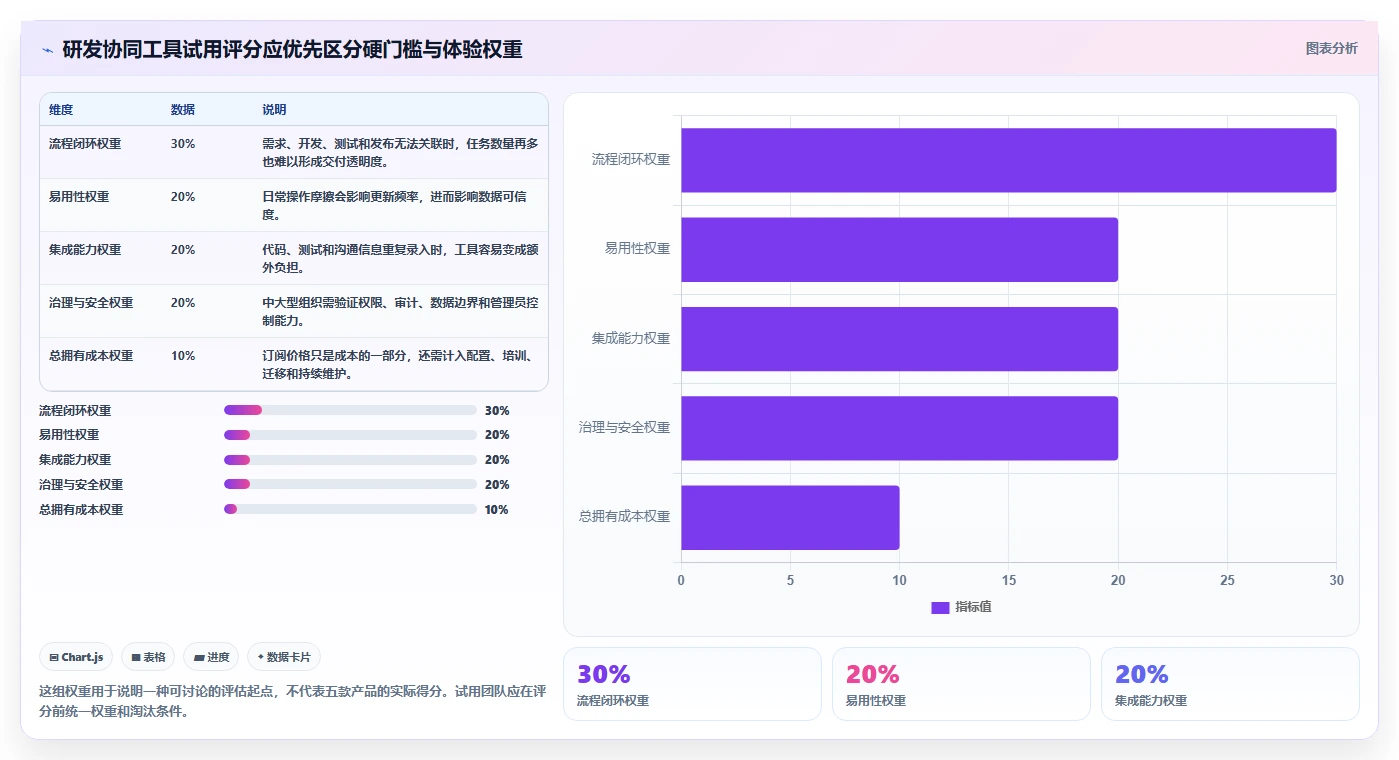Image resolution: width=1399 pixels, height=760 pixels.
Task: Click the 集成能力权重 bar in the chart
Action: pos(899,338)
